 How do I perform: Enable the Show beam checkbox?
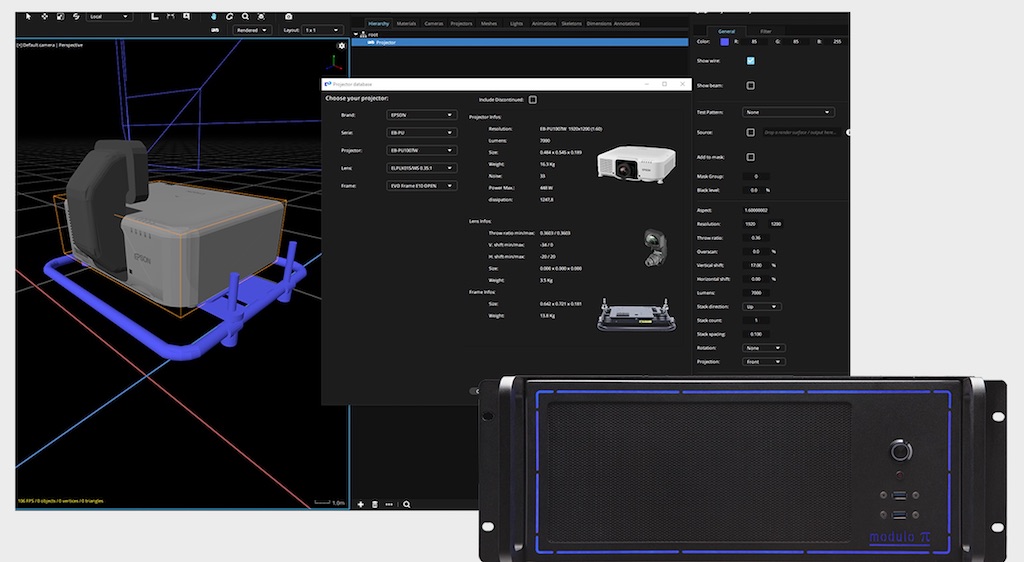click(x=751, y=85)
